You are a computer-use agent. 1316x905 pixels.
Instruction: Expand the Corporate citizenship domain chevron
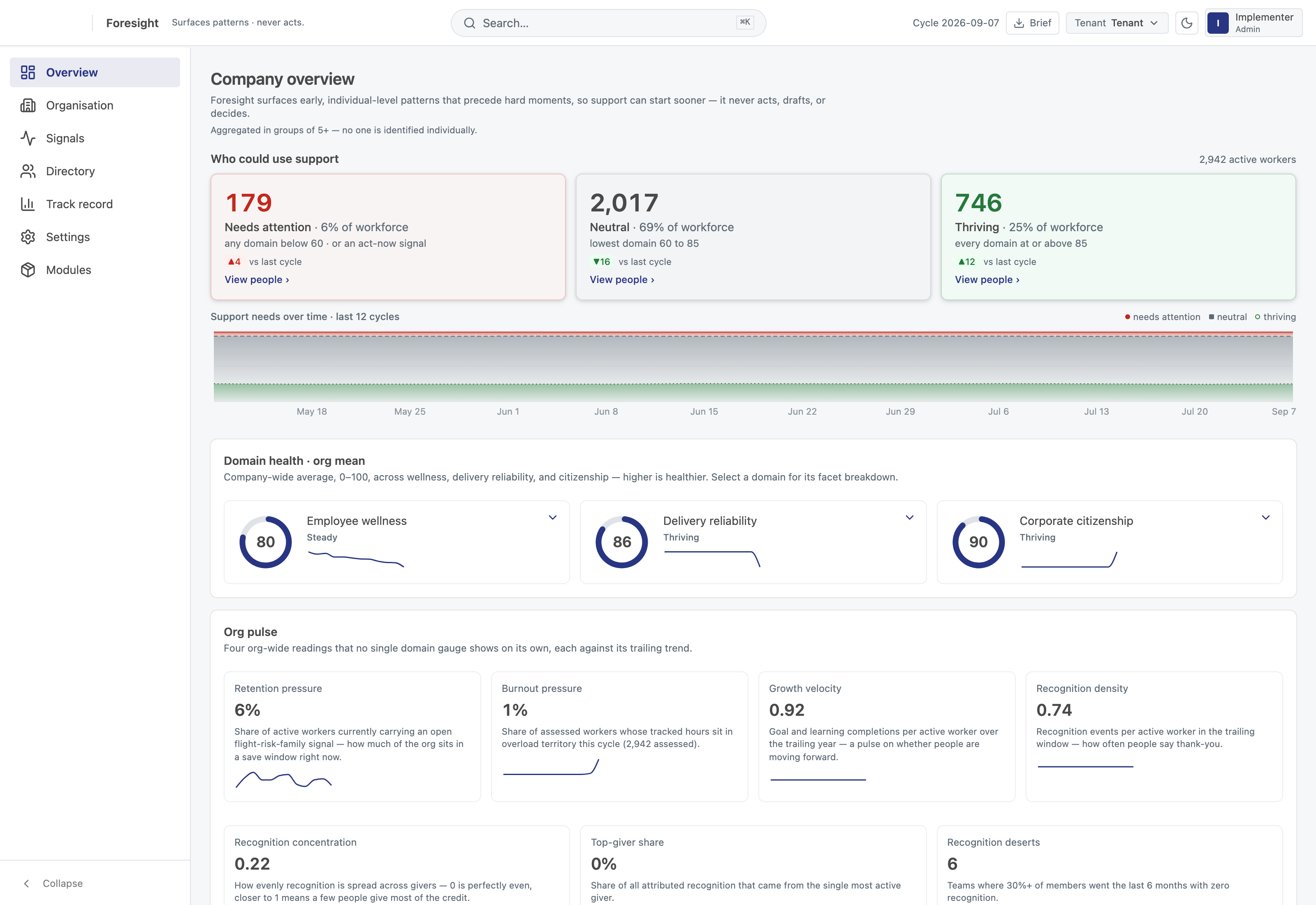(1265, 517)
